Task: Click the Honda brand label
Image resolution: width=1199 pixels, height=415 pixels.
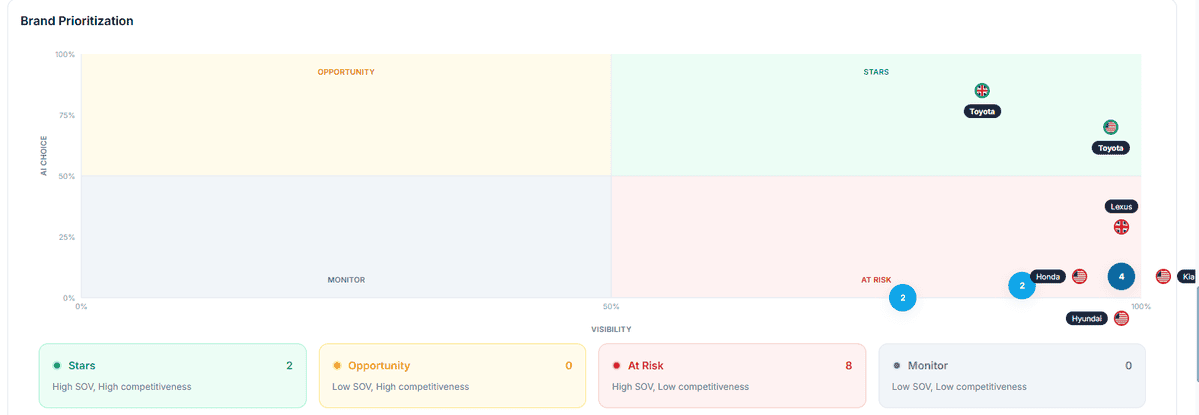Action: click(x=1048, y=277)
